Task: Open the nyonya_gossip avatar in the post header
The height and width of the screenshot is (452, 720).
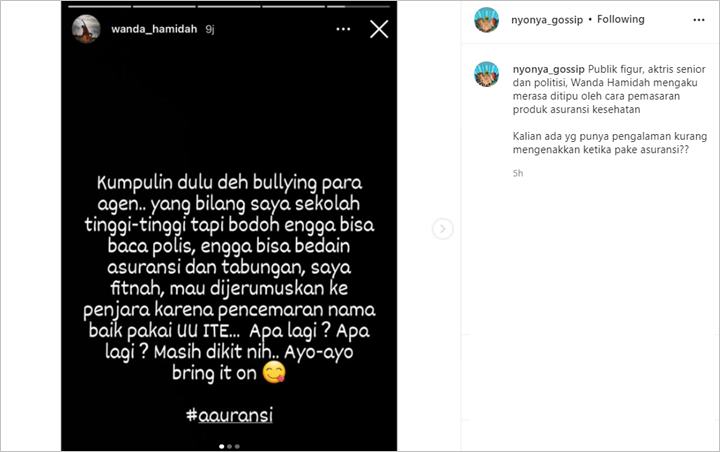Action: (x=486, y=20)
